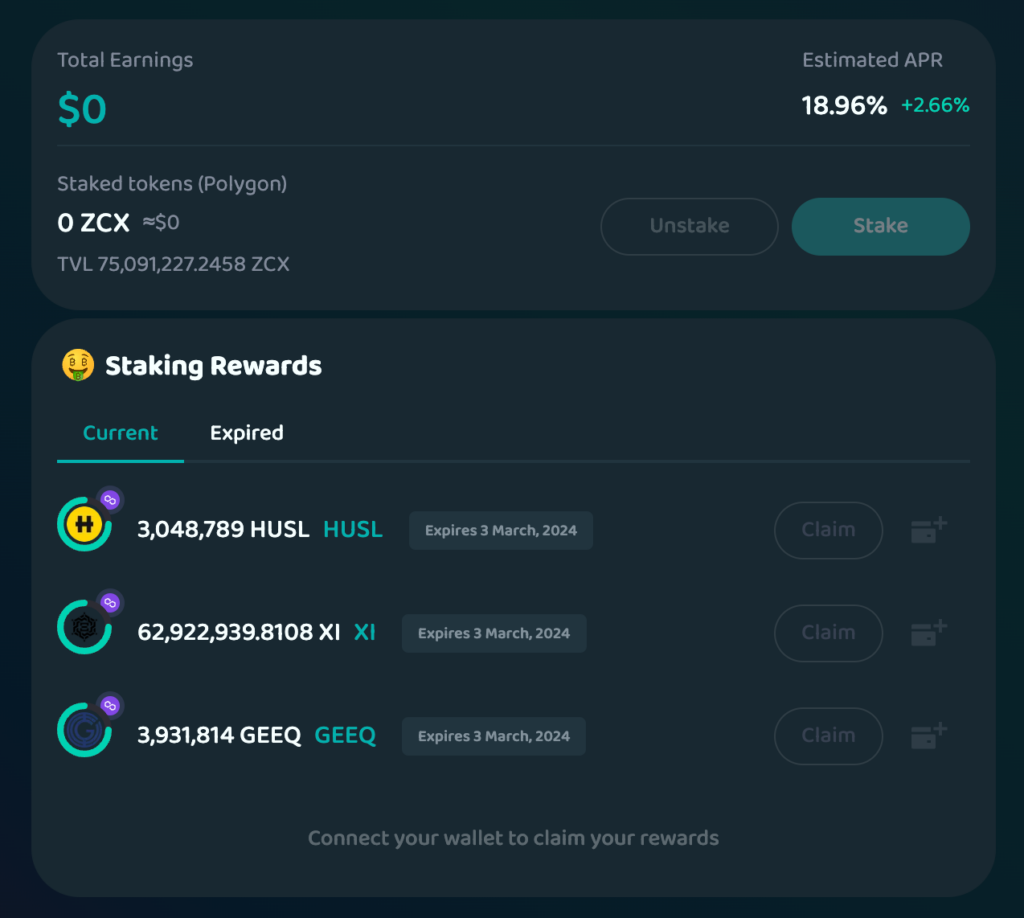Click GEEQ 'Expires 3 March, 2024' badge

click(x=494, y=736)
